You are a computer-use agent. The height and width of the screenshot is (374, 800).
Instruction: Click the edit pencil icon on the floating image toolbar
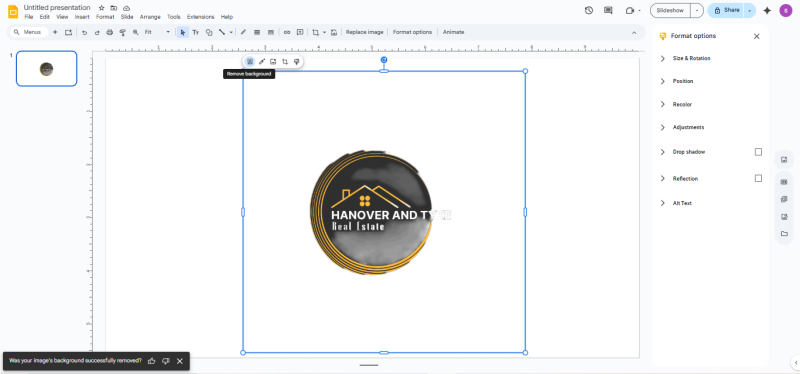[262, 62]
